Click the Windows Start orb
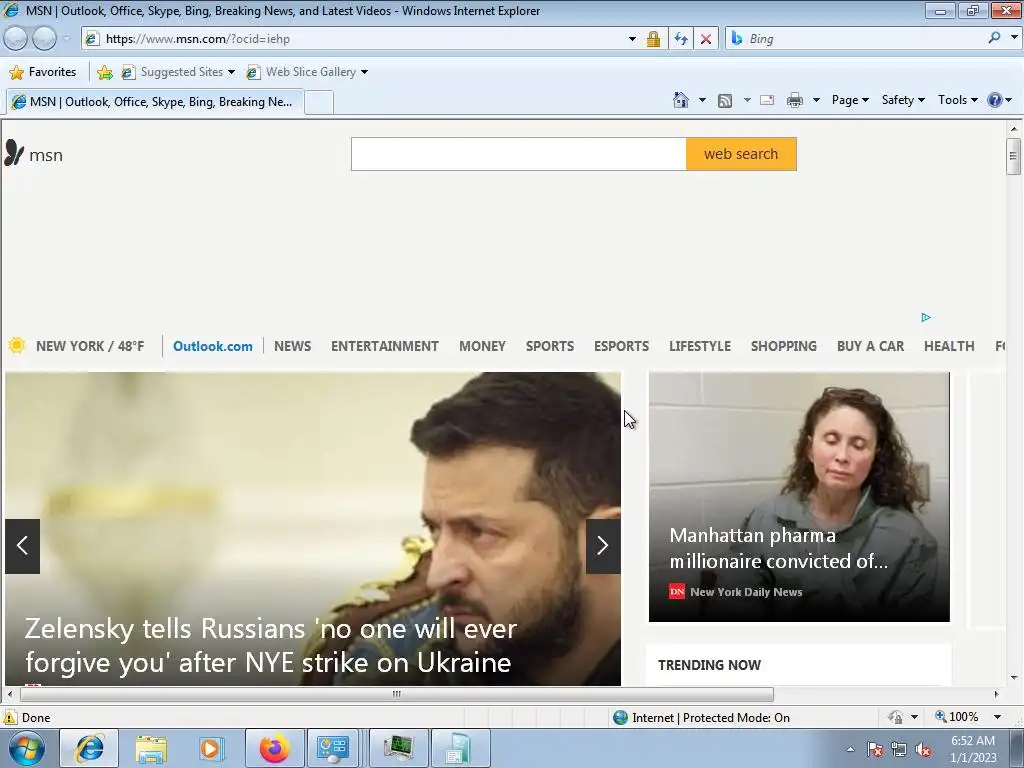Screen dimensions: 1024x768 pyautogui.click(x=27, y=748)
